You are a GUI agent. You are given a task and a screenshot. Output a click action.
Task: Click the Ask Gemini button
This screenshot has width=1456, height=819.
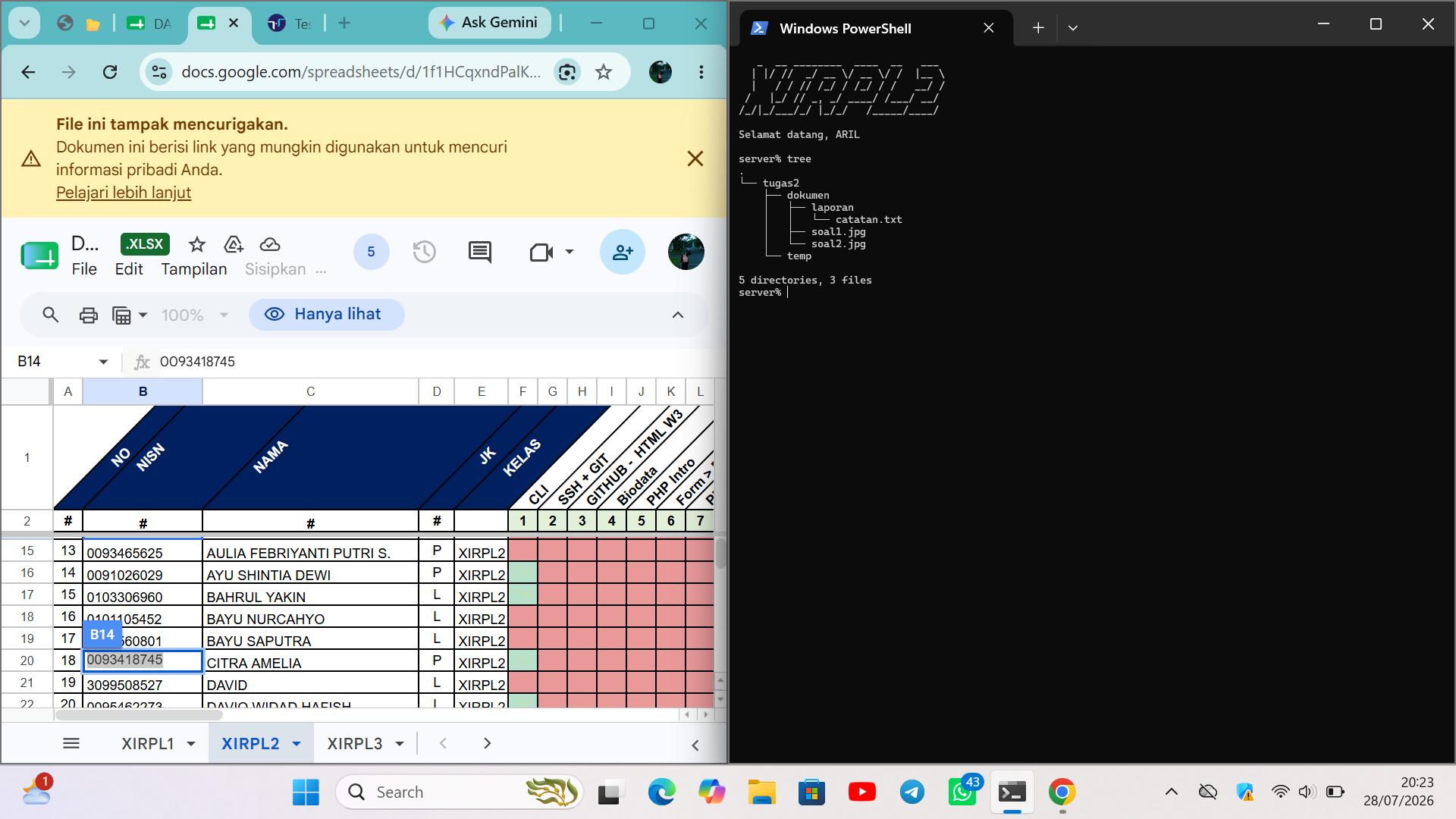click(489, 23)
